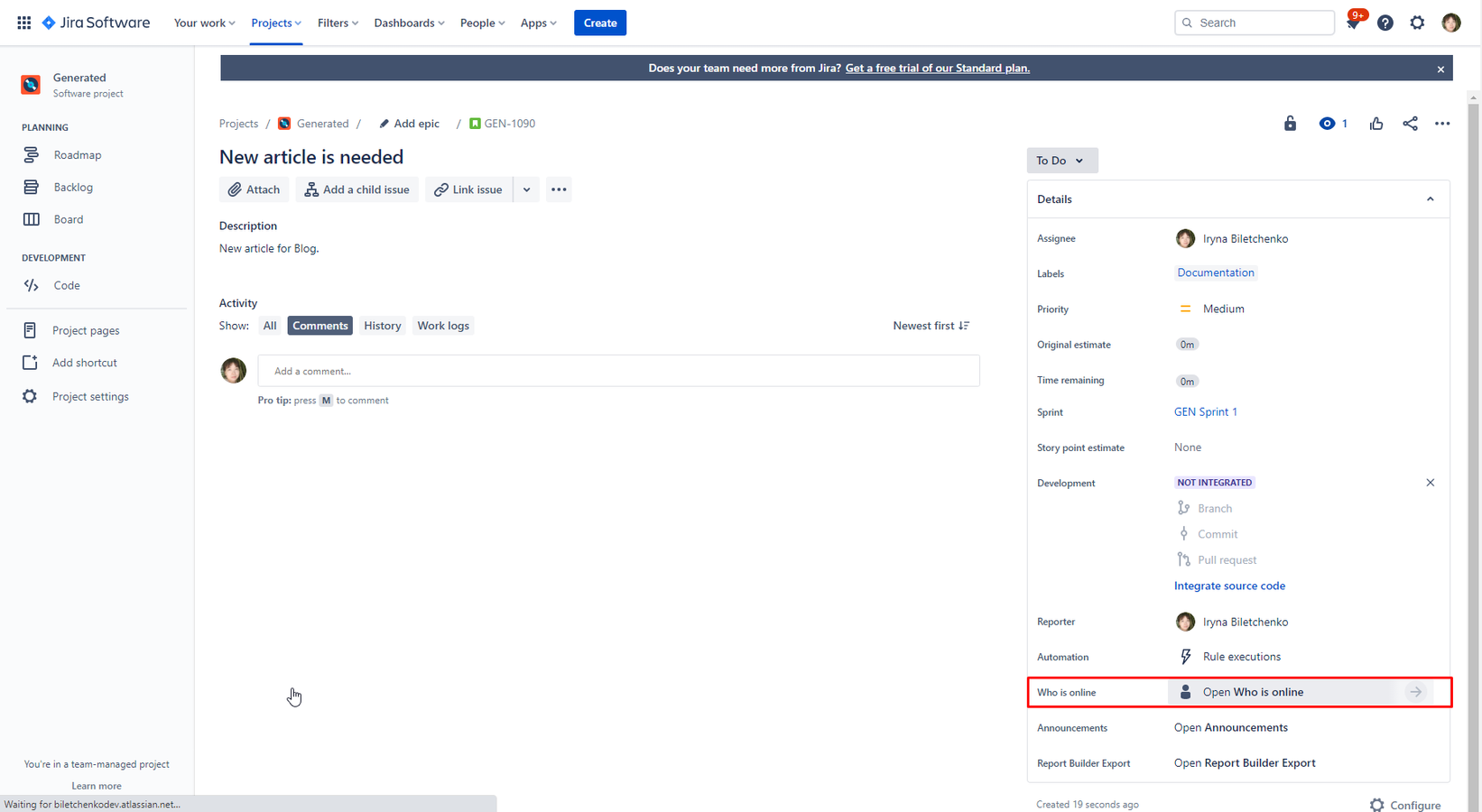Click the issue title New article is needed
The height and width of the screenshot is (812, 1482).
tap(311, 157)
